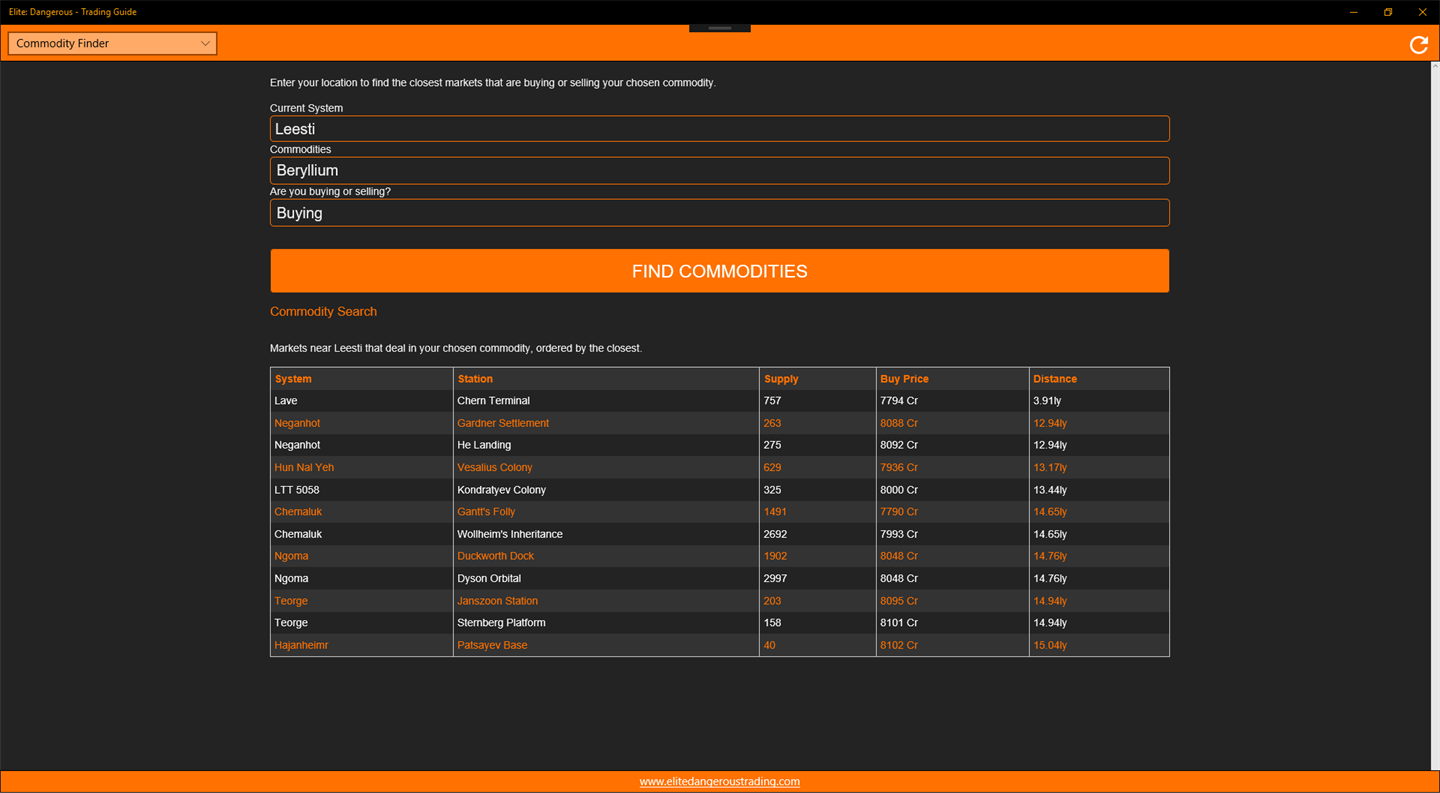
Task: Click the 2997 supply value
Action: 775,579
